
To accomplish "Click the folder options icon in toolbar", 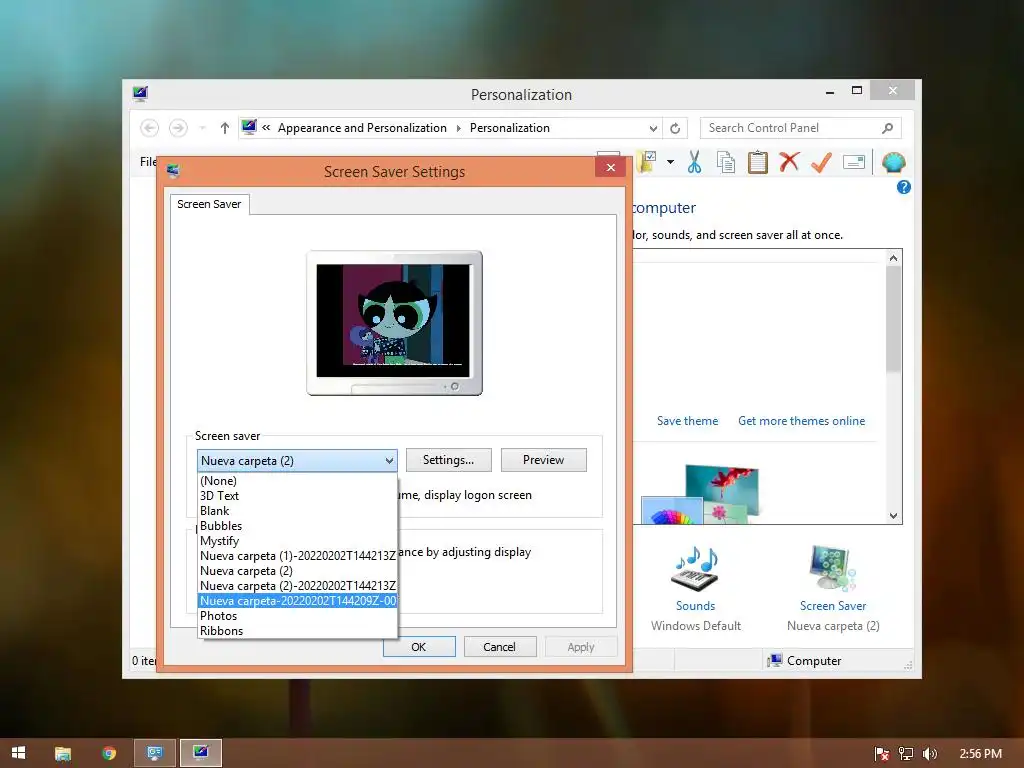I will (x=647, y=161).
